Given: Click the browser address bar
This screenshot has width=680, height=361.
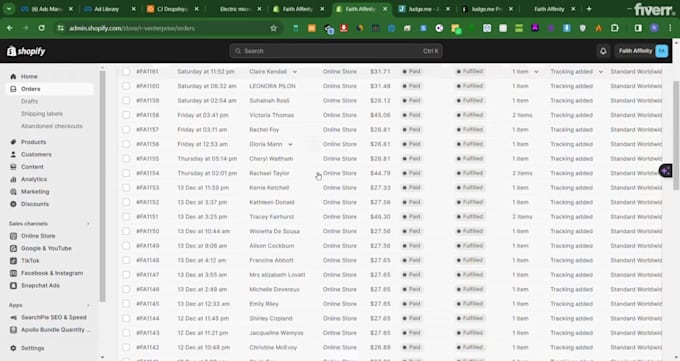Looking at the screenshot, I should [167, 28].
